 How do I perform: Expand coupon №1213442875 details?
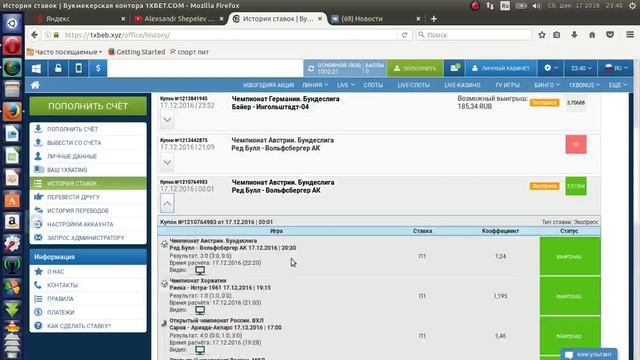[167, 162]
